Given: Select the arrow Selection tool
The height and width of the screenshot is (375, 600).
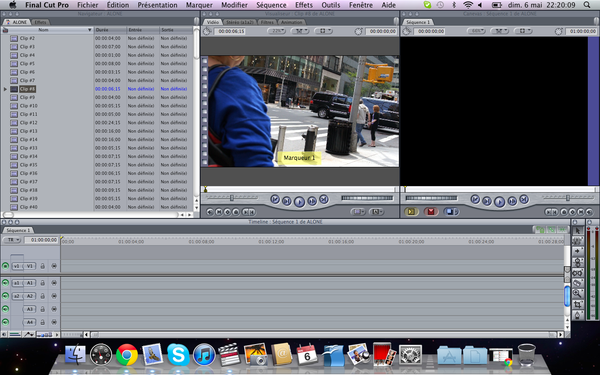Looking at the screenshot, I should pos(577,230).
